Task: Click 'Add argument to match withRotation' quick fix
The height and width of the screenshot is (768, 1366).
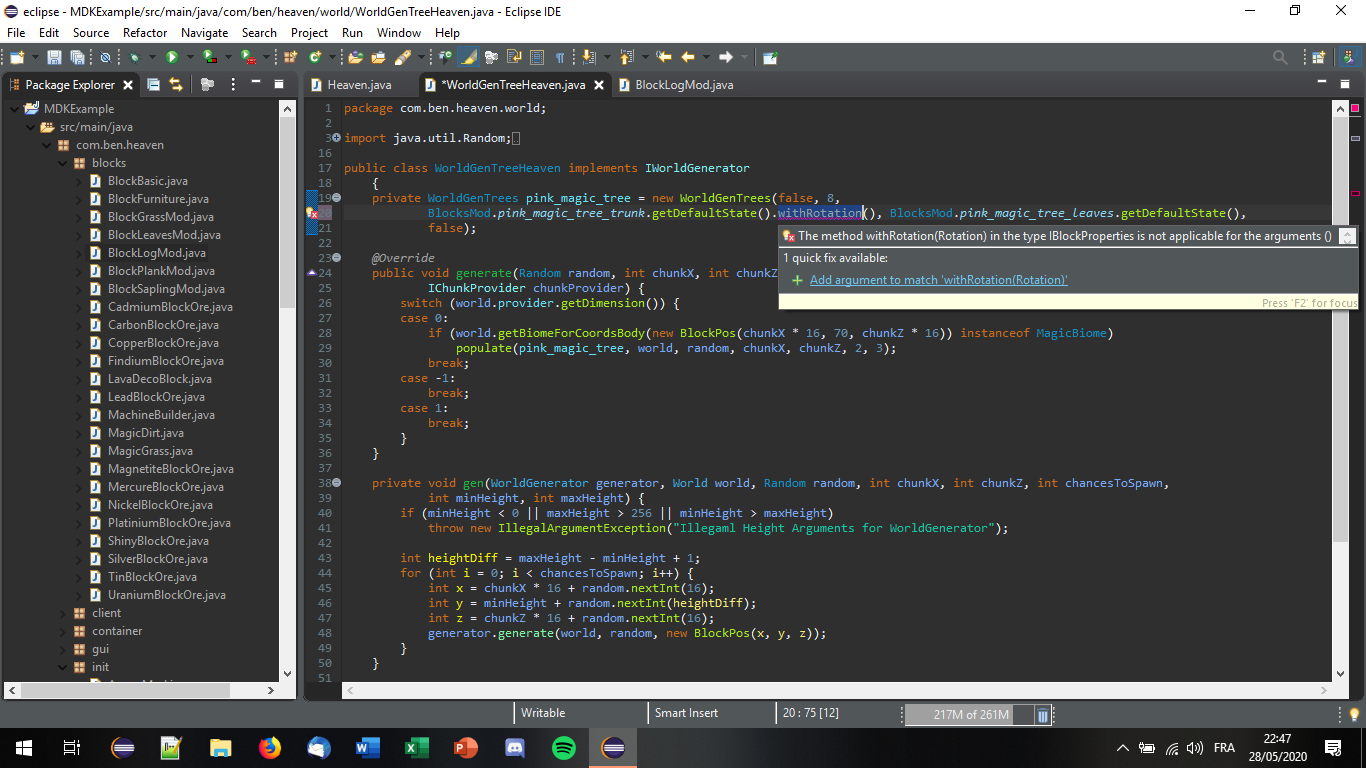Action: click(x=938, y=280)
